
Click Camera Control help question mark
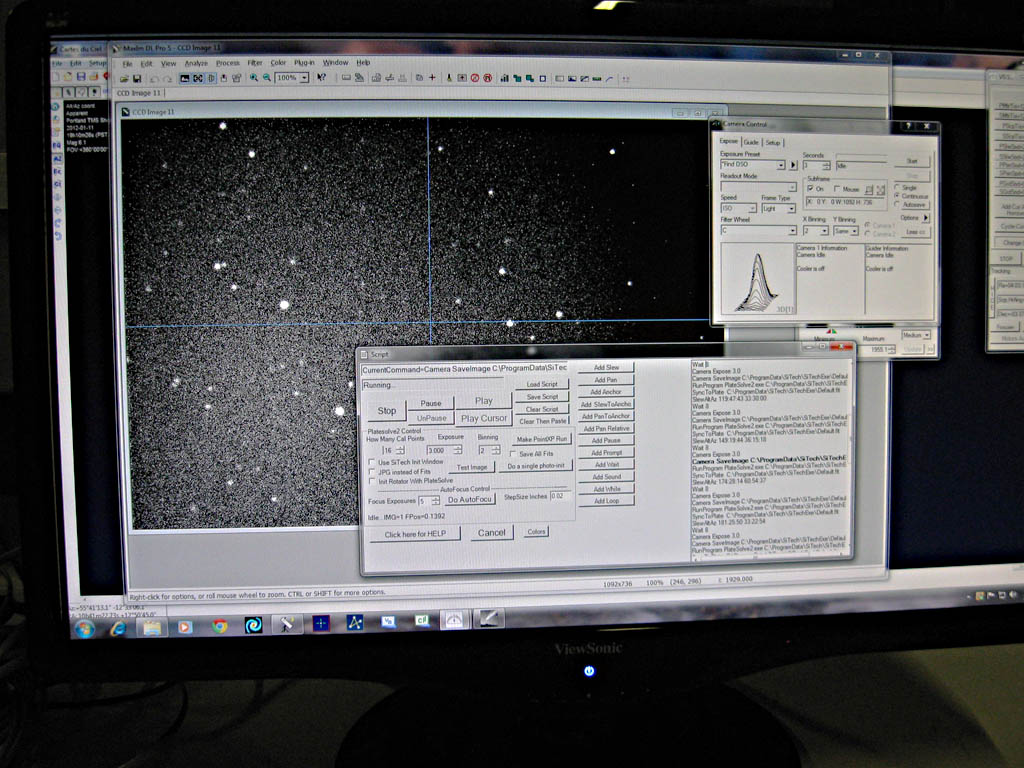coord(908,125)
